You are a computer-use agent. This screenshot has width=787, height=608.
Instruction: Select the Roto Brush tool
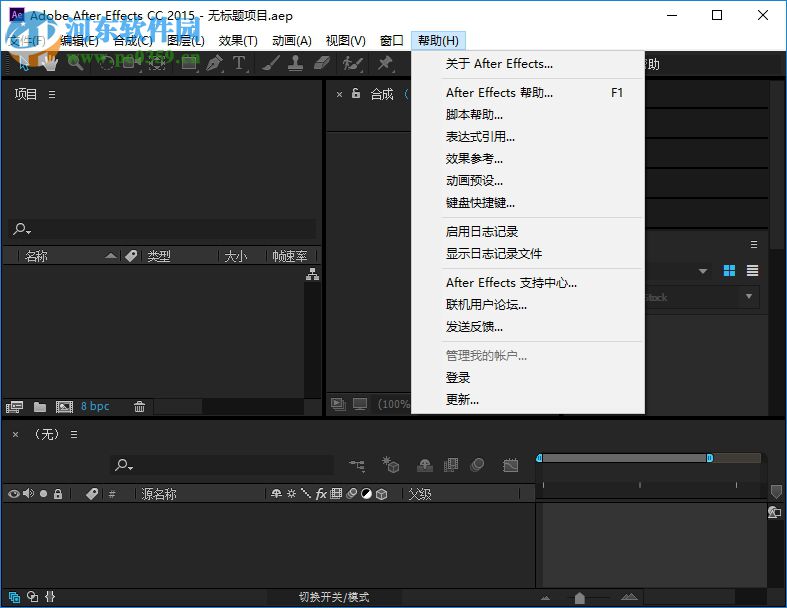(x=352, y=63)
